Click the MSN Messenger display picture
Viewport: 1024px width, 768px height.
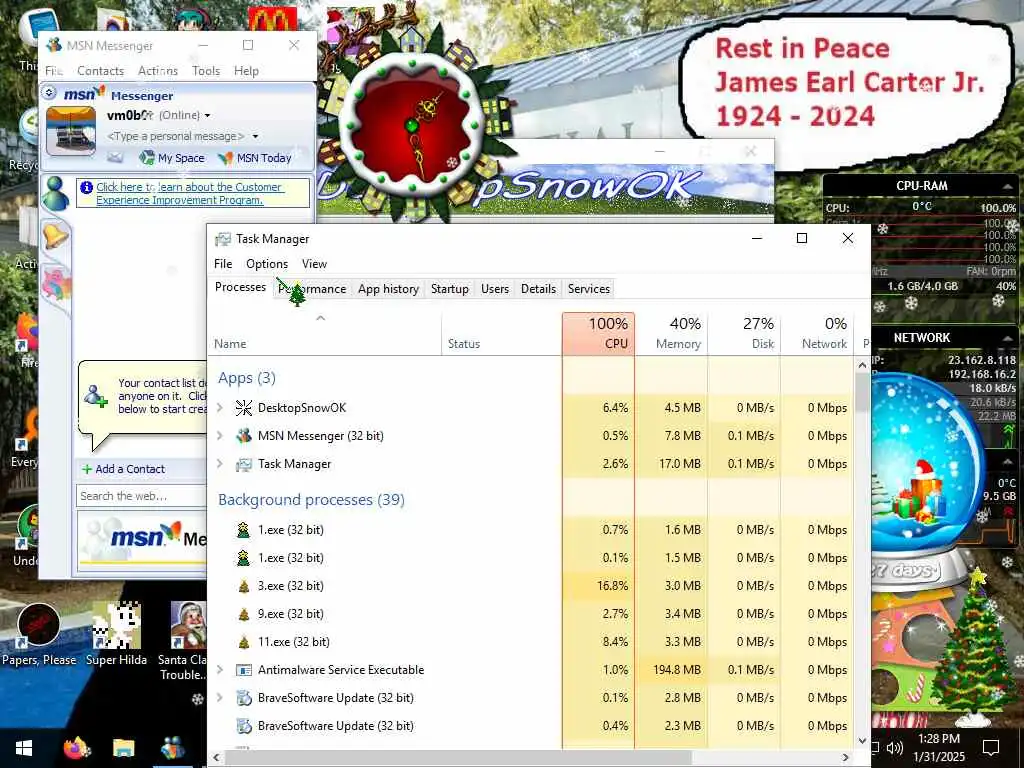(x=71, y=131)
